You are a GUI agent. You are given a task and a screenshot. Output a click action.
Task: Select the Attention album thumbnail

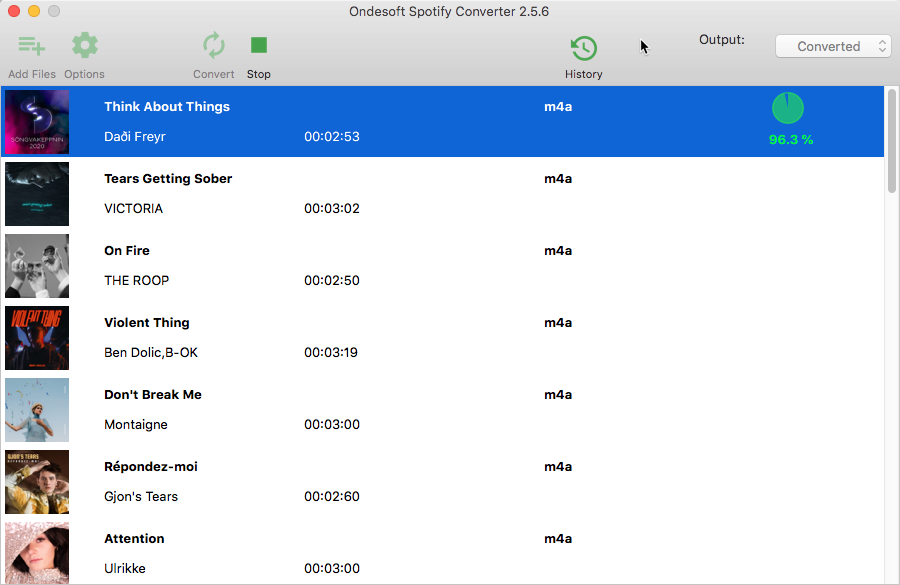[37, 553]
